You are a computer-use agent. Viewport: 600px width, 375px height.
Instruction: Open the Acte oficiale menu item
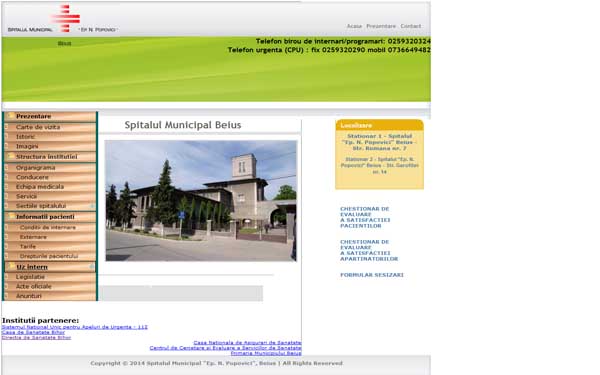[x=50, y=286]
